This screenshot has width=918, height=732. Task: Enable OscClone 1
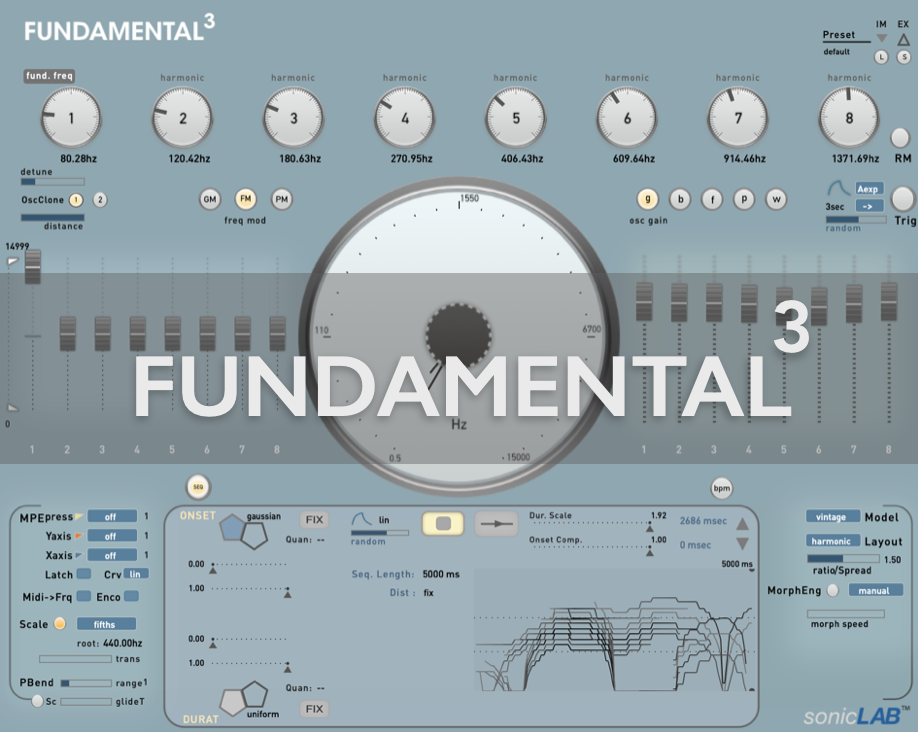click(x=76, y=200)
